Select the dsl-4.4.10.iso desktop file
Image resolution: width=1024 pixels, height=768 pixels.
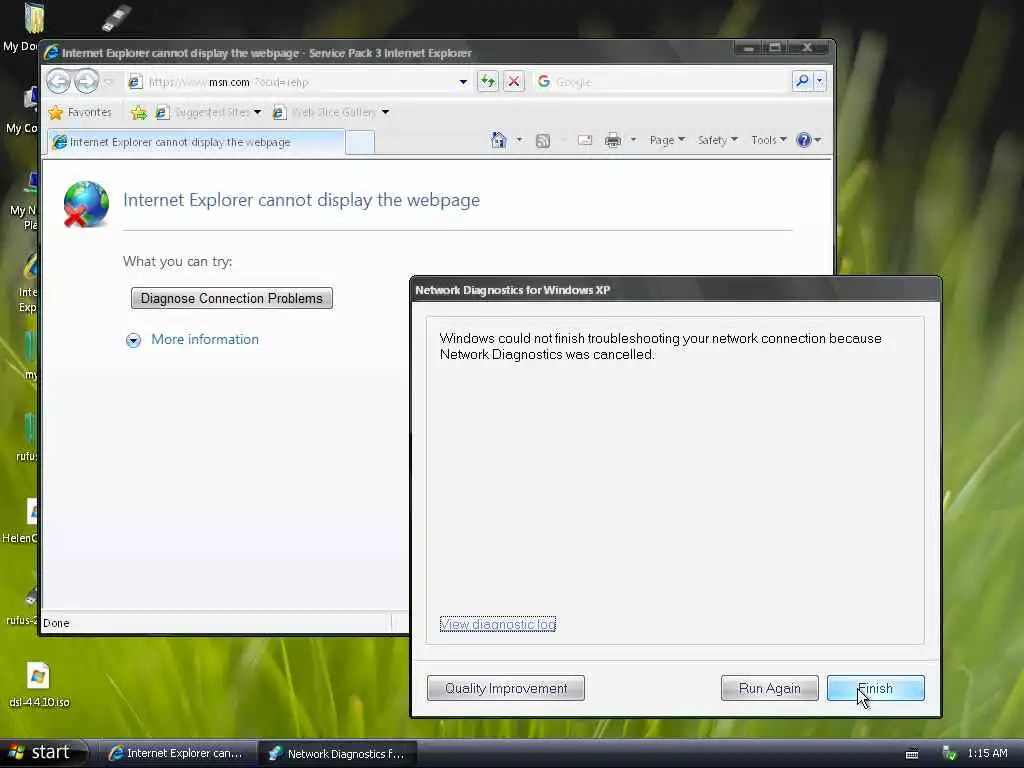pyautogui.click(x=39, y=686)
